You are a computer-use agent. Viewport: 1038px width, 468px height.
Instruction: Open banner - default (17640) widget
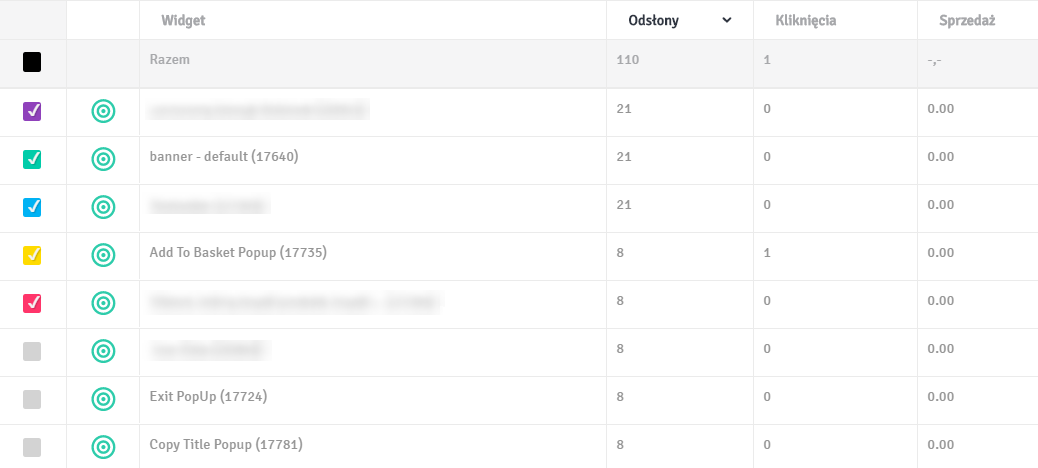(224, 157)
